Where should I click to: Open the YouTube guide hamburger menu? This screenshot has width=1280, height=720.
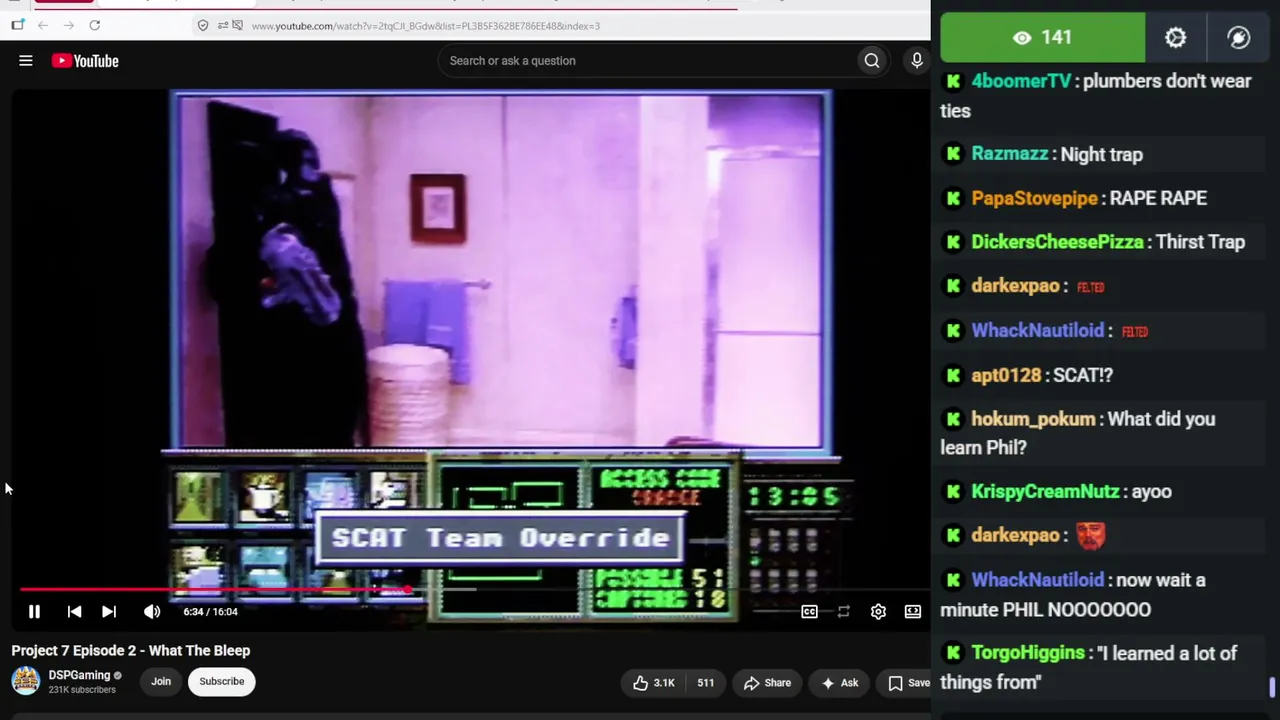pos(26,61)
